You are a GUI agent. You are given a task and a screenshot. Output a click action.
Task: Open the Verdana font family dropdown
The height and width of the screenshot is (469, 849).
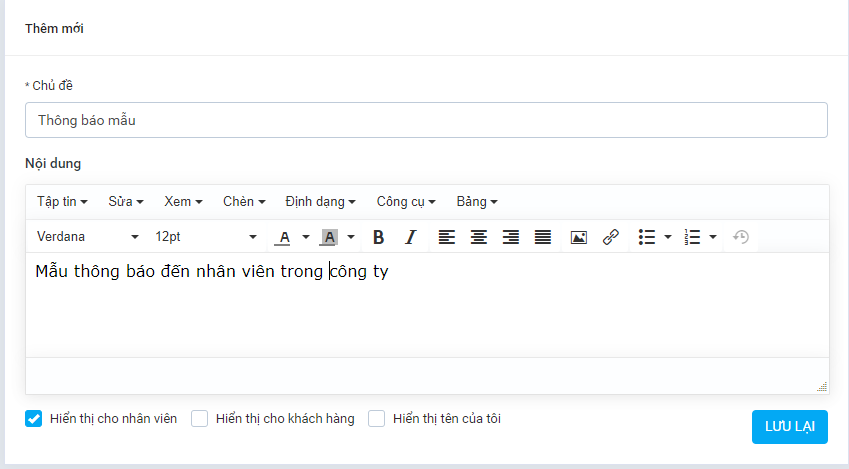pyautogui.click(x=87, y=237)
